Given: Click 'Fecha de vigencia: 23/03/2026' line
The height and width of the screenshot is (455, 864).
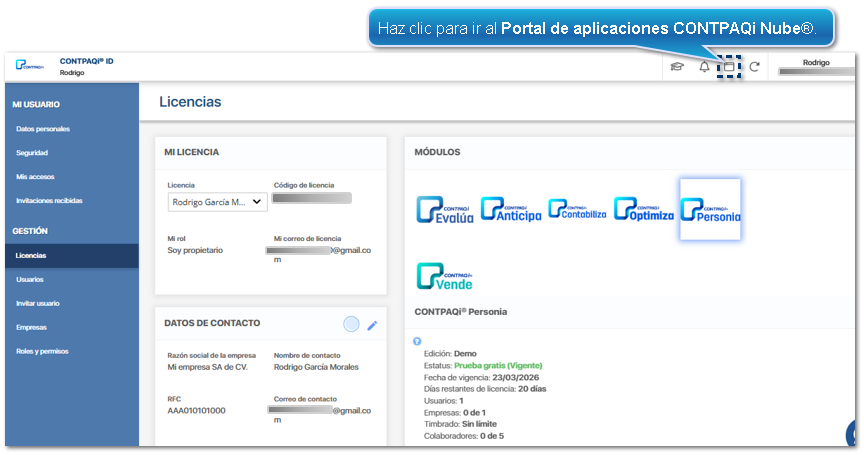Looking at the screenshot, I should 482,377.
